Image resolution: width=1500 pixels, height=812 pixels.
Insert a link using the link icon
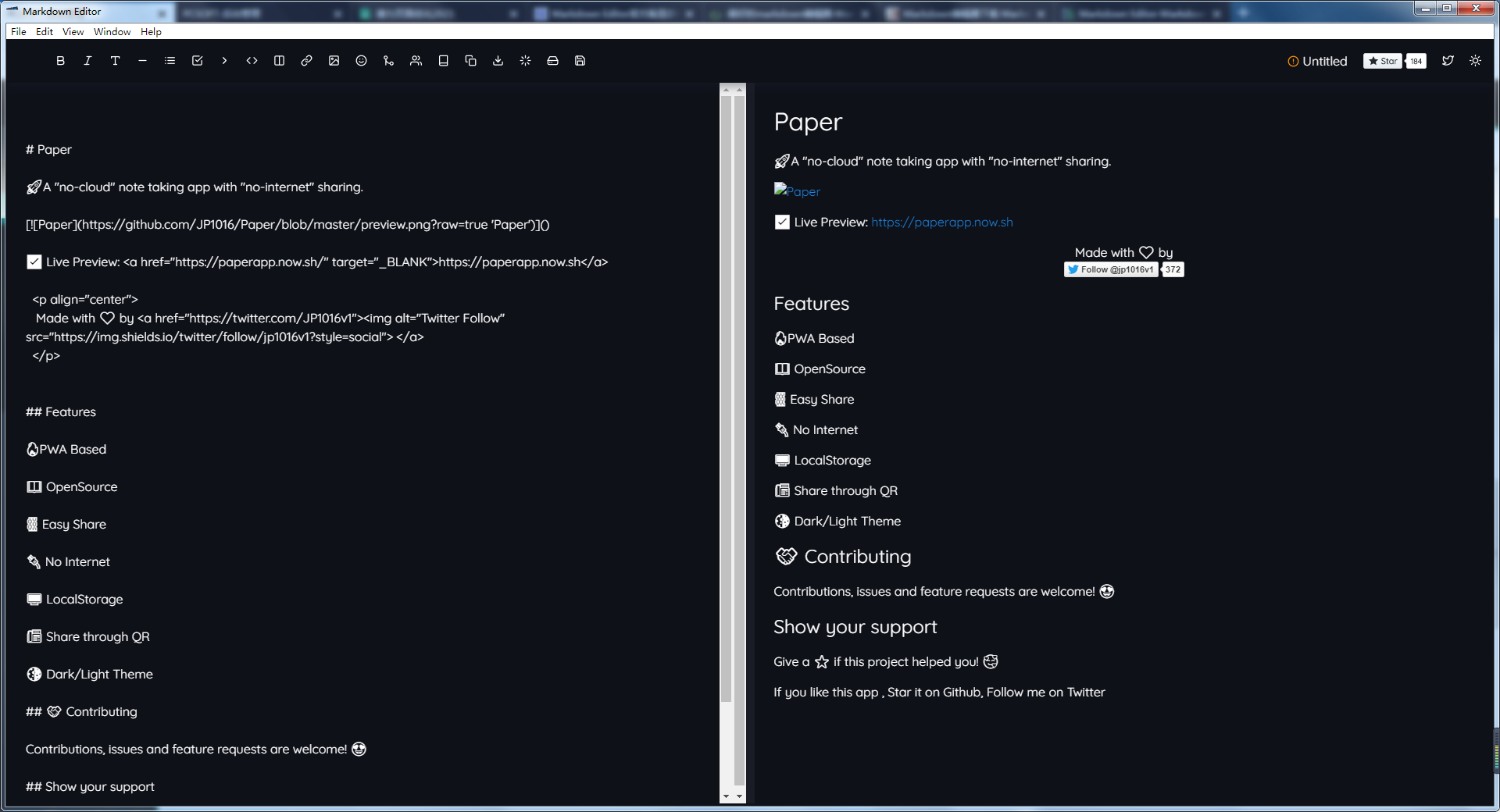[306, 61]
